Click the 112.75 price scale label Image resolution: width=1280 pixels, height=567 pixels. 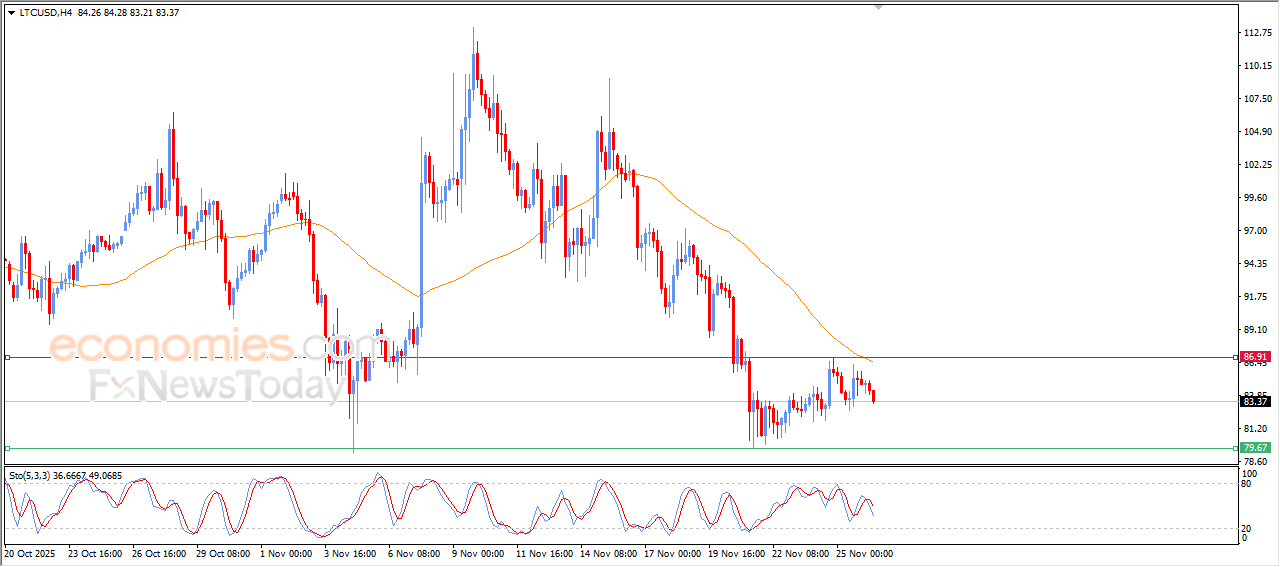tap(1256, 33)
